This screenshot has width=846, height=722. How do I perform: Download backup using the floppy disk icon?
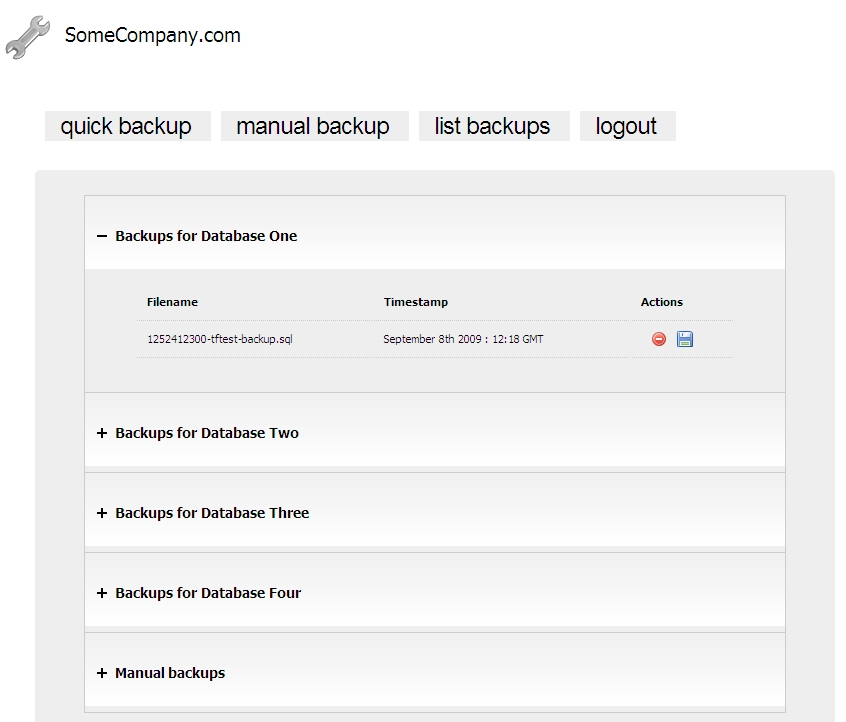pos(685,339)
